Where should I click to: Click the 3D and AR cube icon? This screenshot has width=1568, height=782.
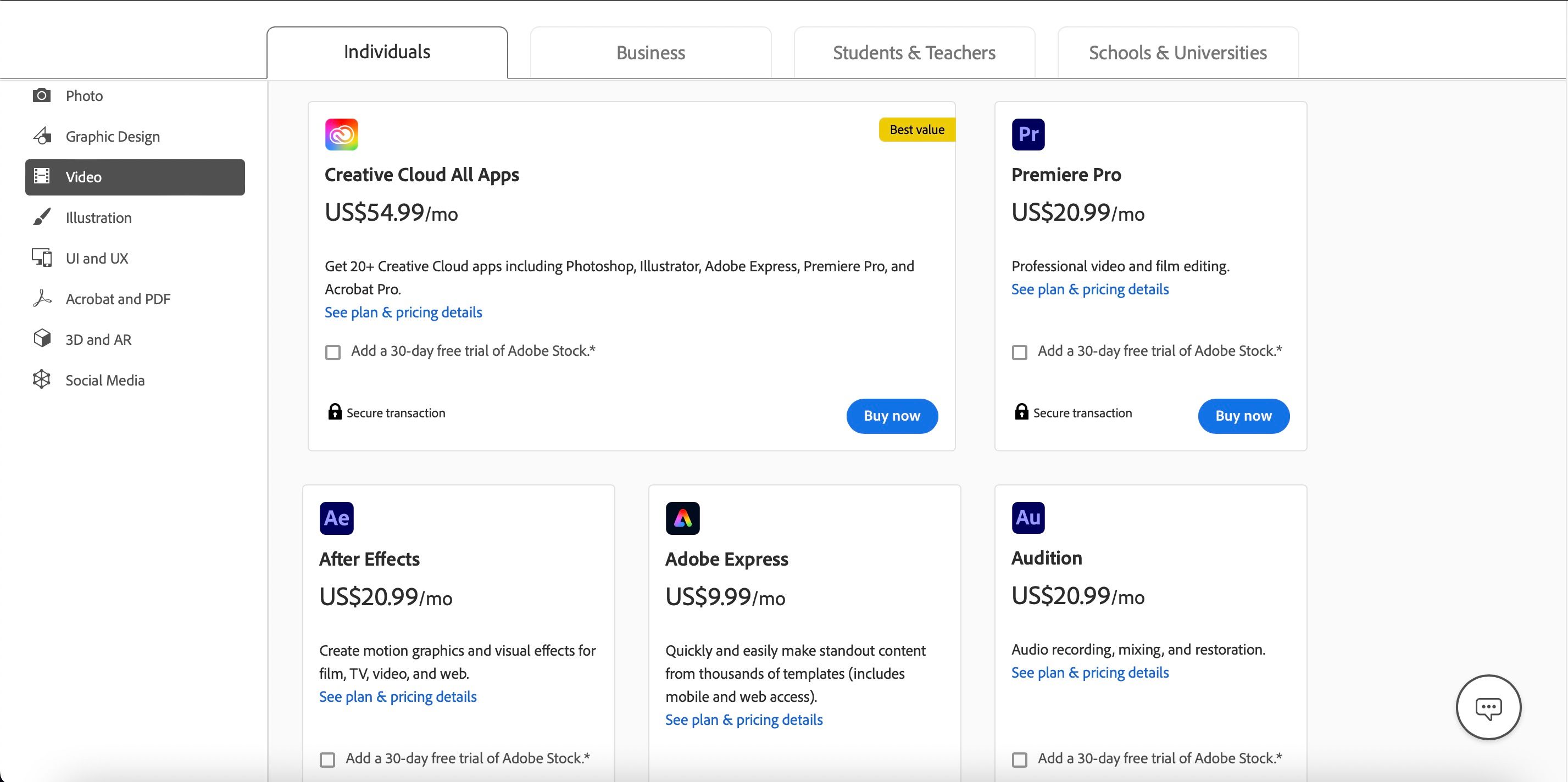tap(41, 338)
